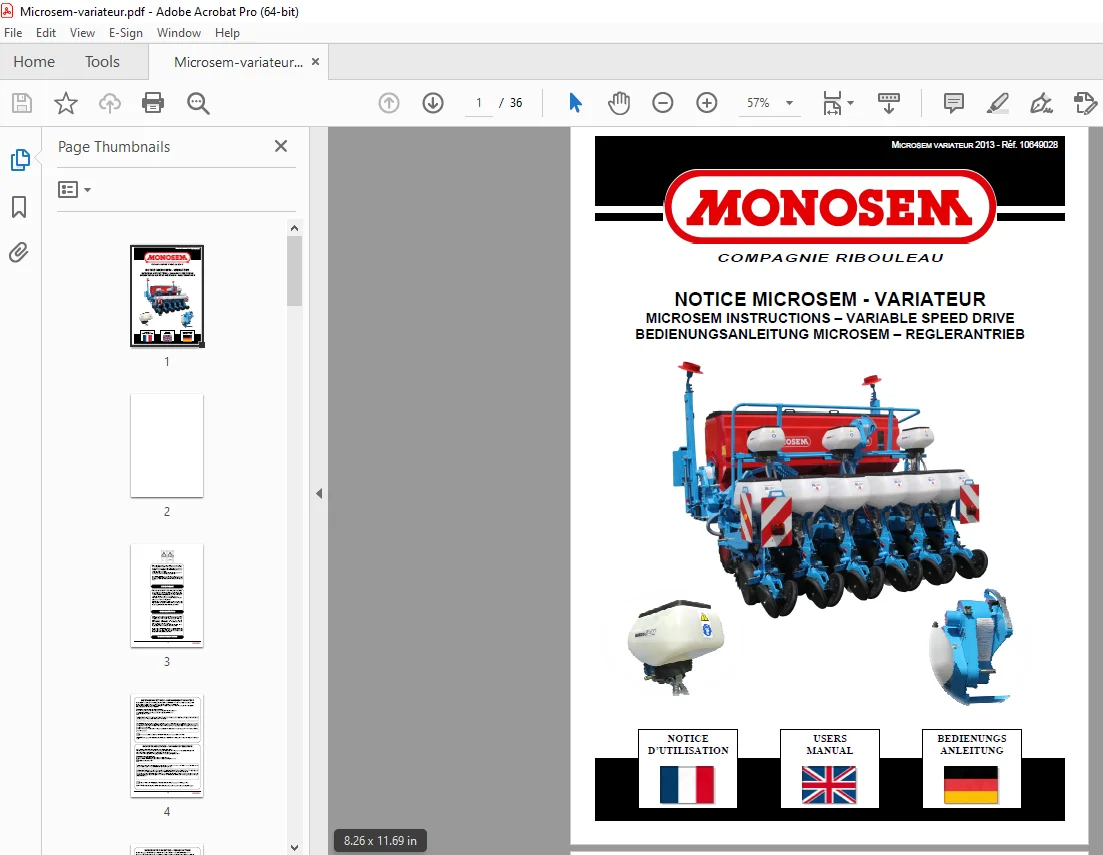The image size is (1103, 855).
Task: Select the Microsem-variateur document tab
Action: (238, 62)
